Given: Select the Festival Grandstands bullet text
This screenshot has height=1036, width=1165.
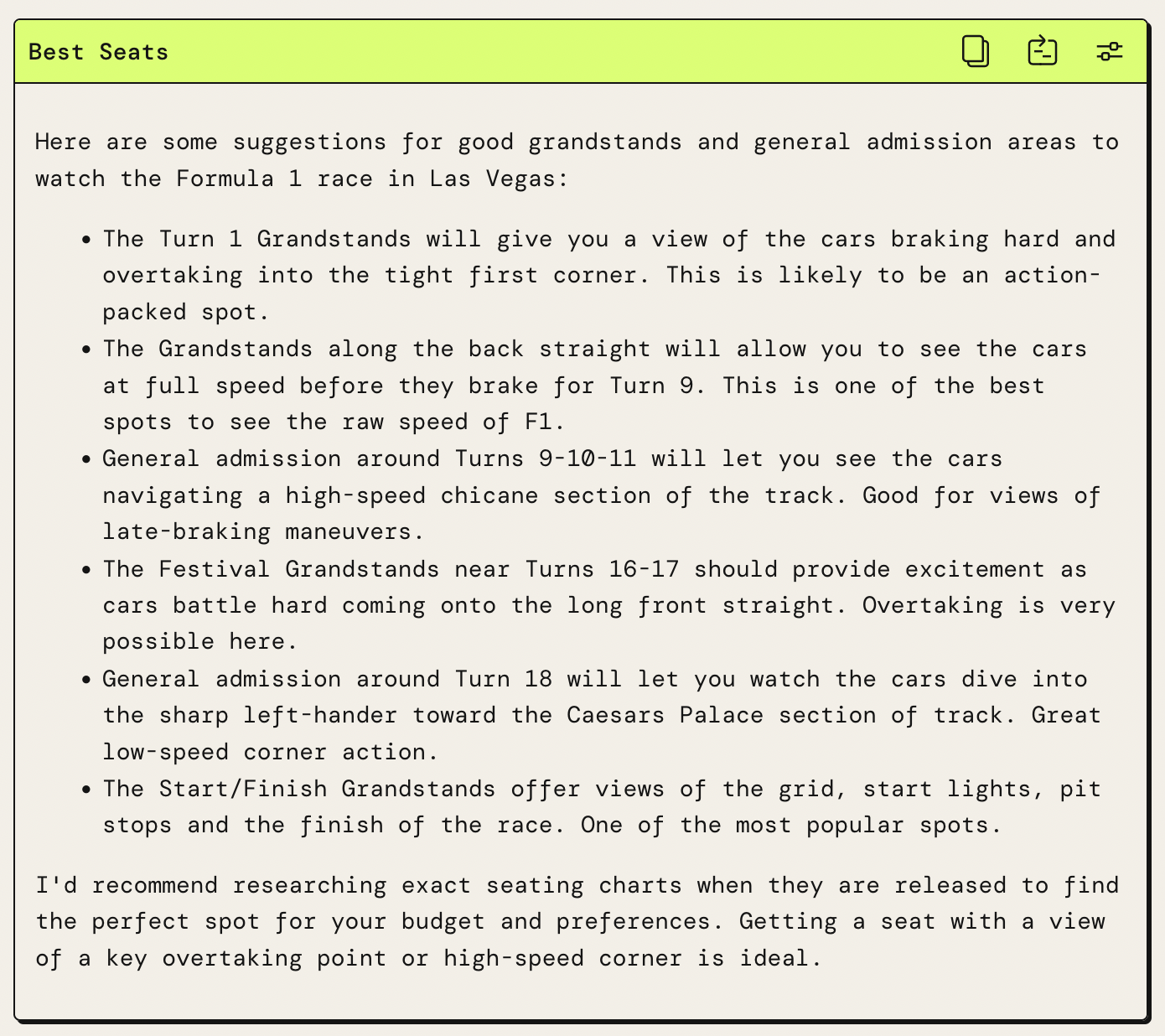Looking at the screenshot, I should pyautogui.click(x=609, y=605).
